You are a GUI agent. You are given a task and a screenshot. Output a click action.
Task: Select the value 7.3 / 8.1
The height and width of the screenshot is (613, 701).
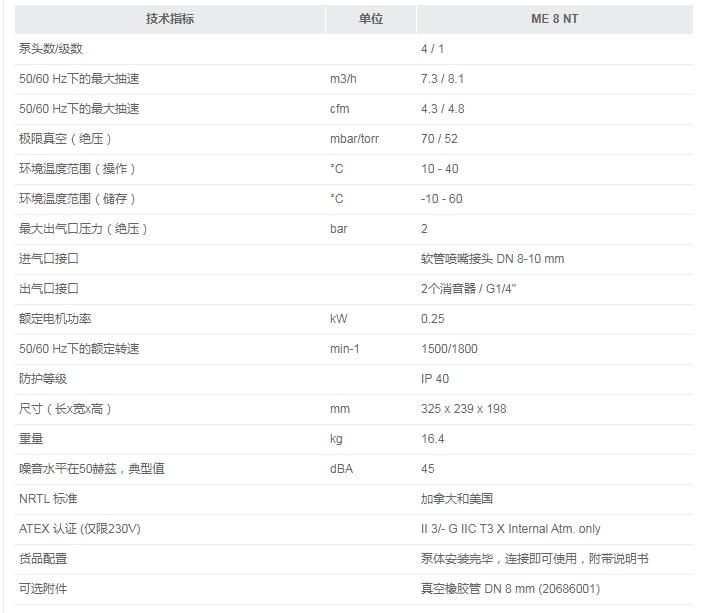click(442, 79)
